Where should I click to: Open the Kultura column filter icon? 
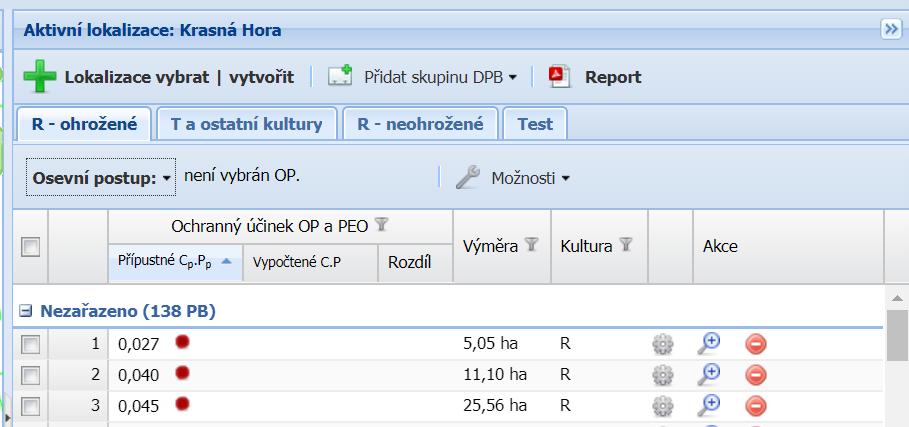[625, 245]
